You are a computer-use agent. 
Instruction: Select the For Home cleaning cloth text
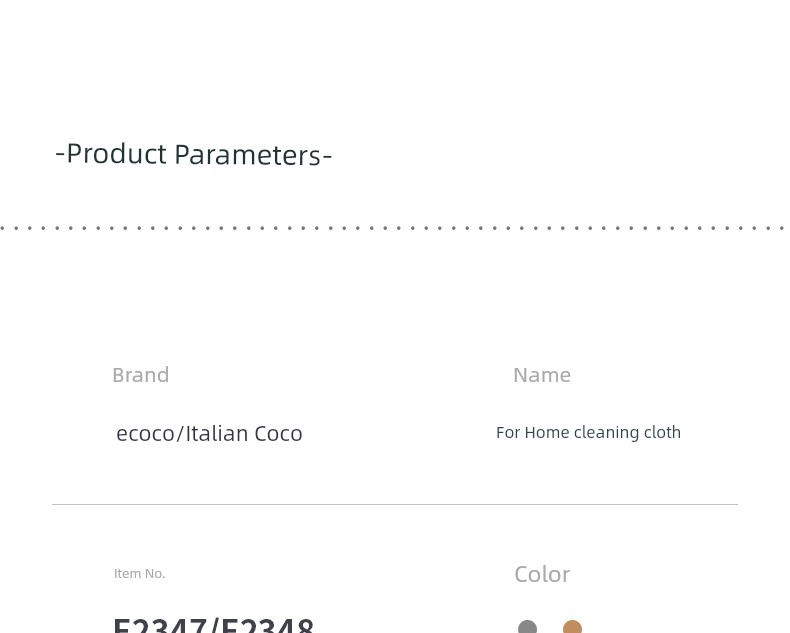click(x=588, y=432)
